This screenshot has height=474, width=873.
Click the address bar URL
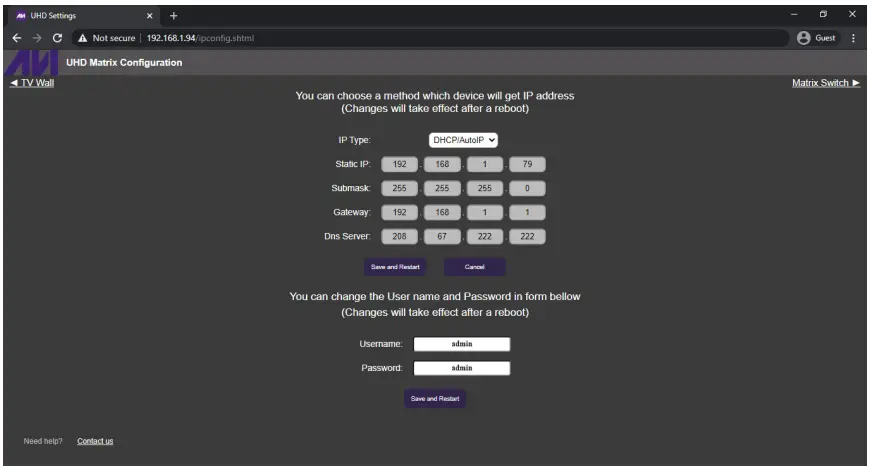(200, 38)
